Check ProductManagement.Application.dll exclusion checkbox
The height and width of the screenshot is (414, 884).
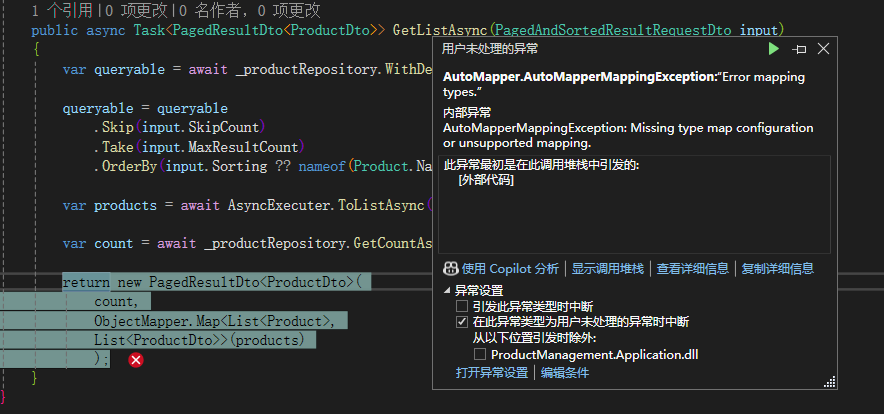point(480,354)
